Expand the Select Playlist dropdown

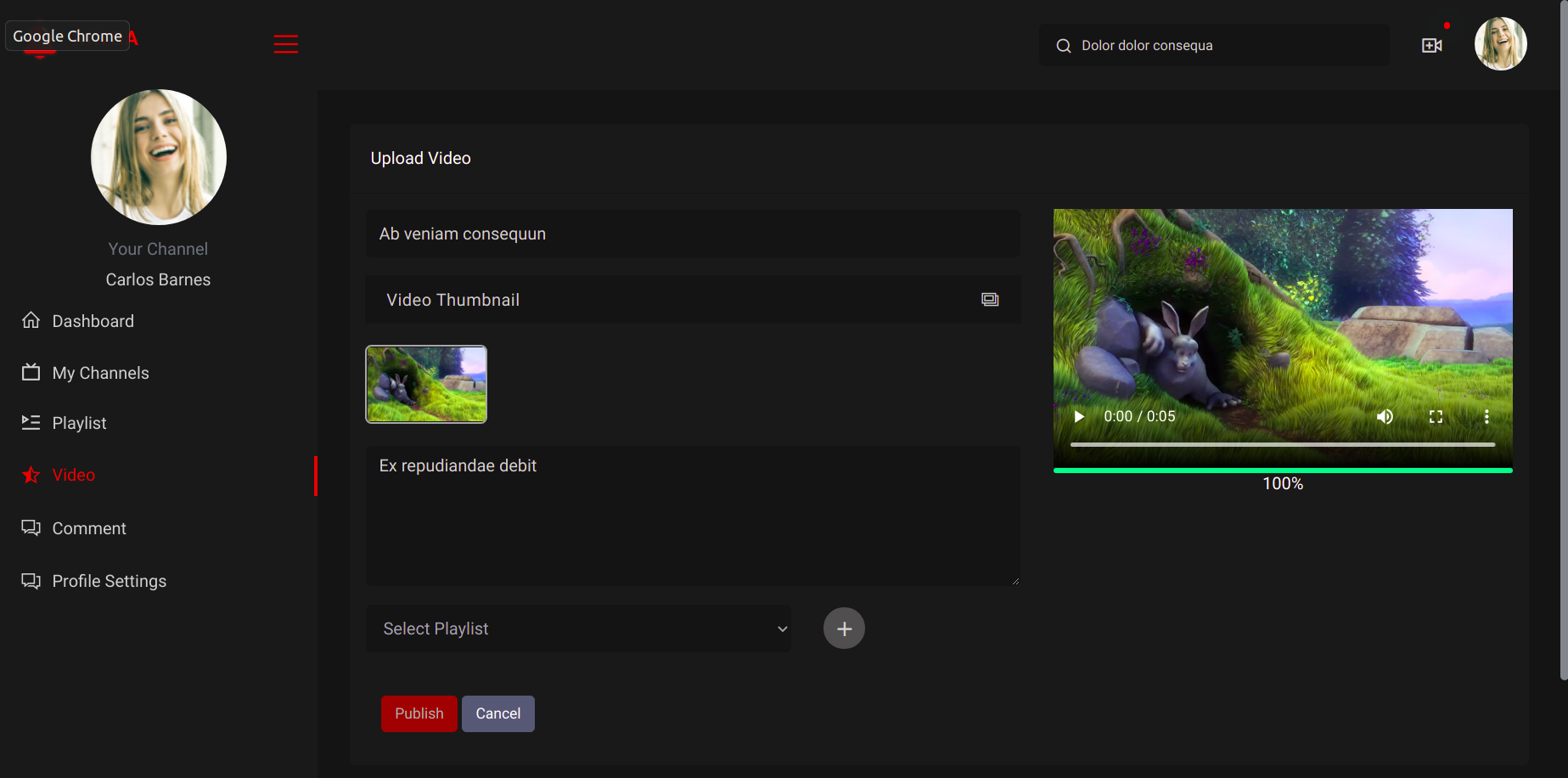pyautogui.click(x=578, y=629)
